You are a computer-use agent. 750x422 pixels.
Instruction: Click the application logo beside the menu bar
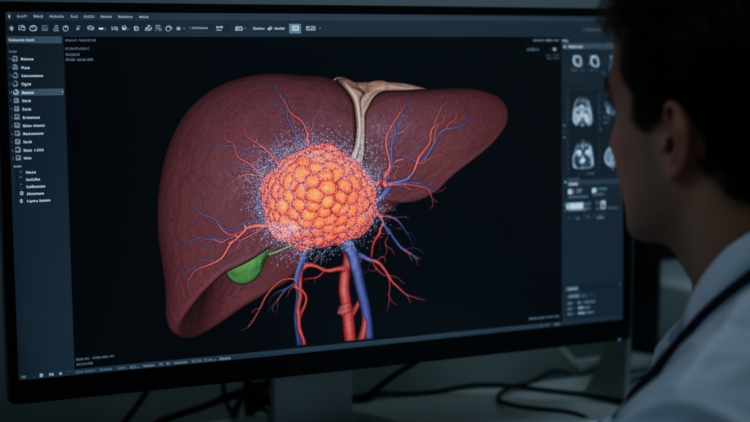pos(9,16)
